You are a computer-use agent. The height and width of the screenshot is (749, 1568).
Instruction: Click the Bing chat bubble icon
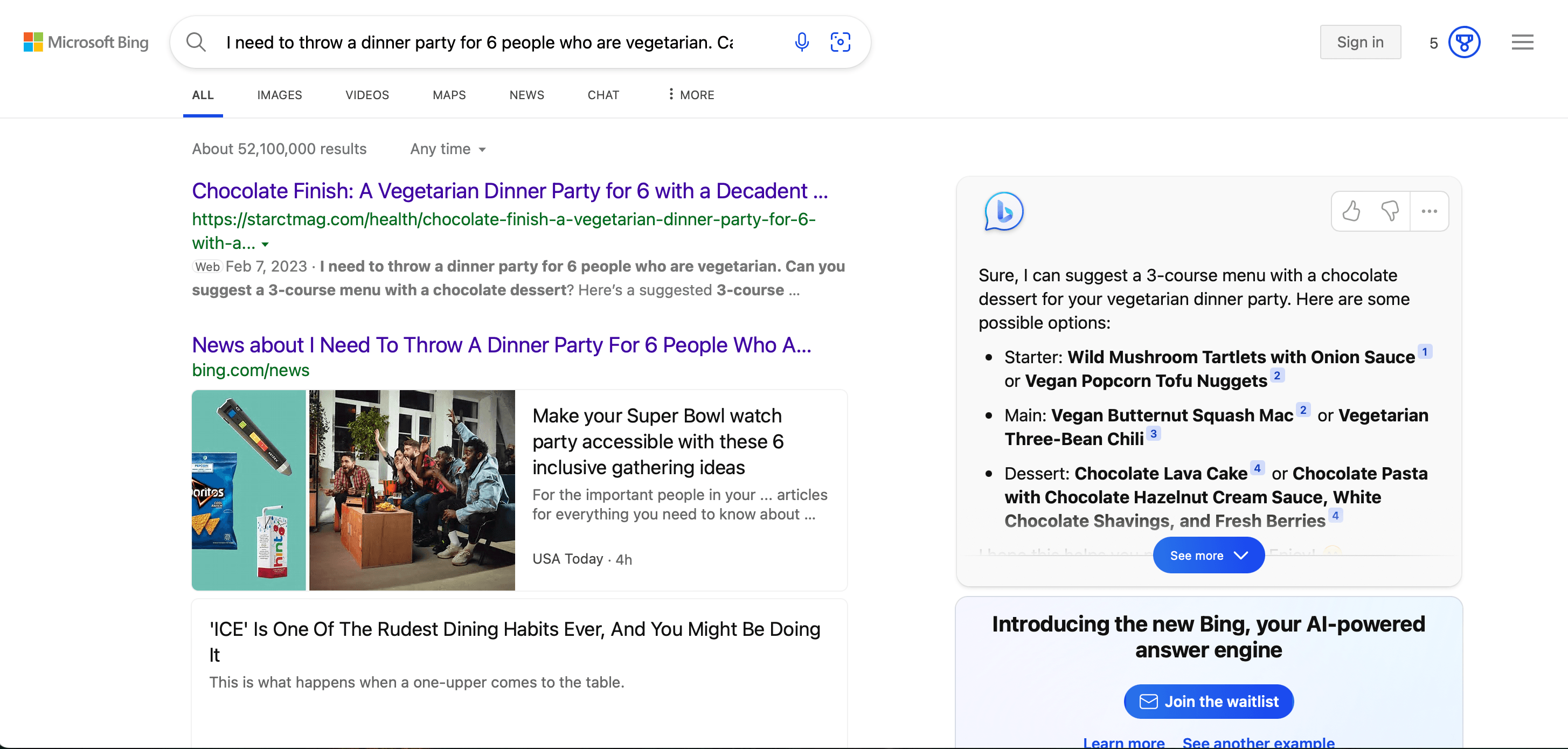[1004, 212]
